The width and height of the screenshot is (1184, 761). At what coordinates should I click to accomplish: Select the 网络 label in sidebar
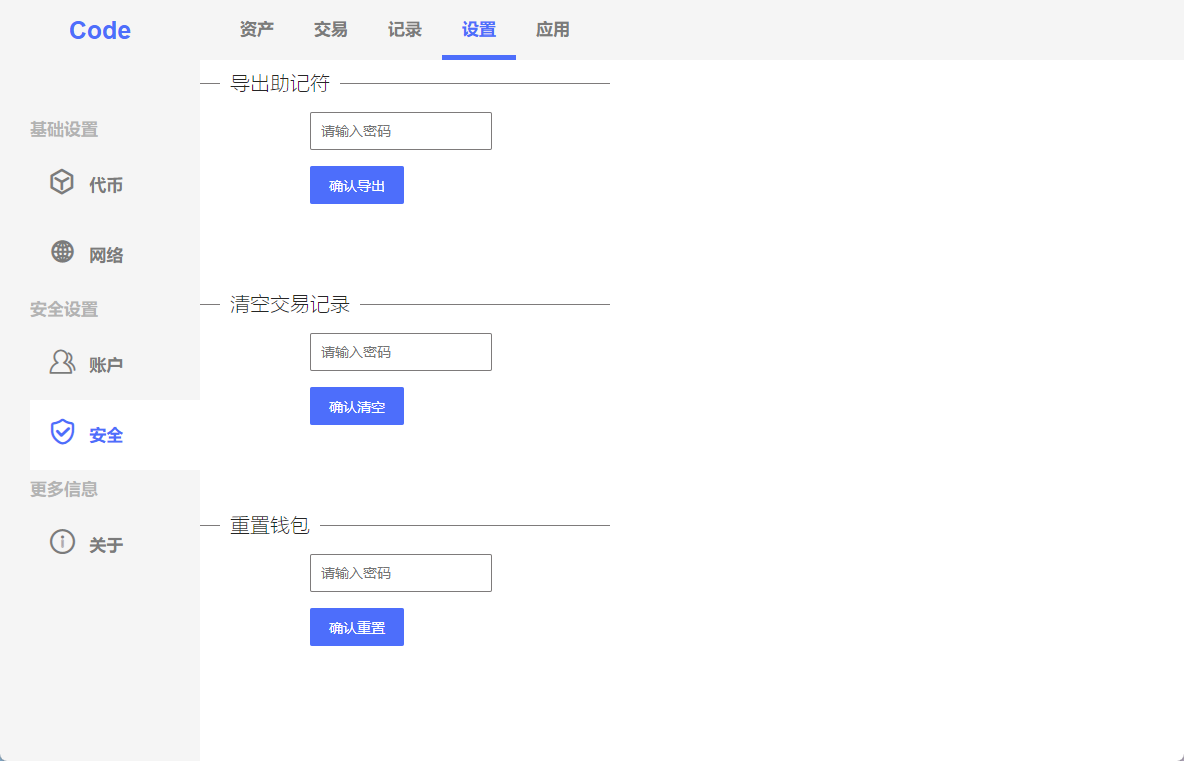(x=106, y=255)
